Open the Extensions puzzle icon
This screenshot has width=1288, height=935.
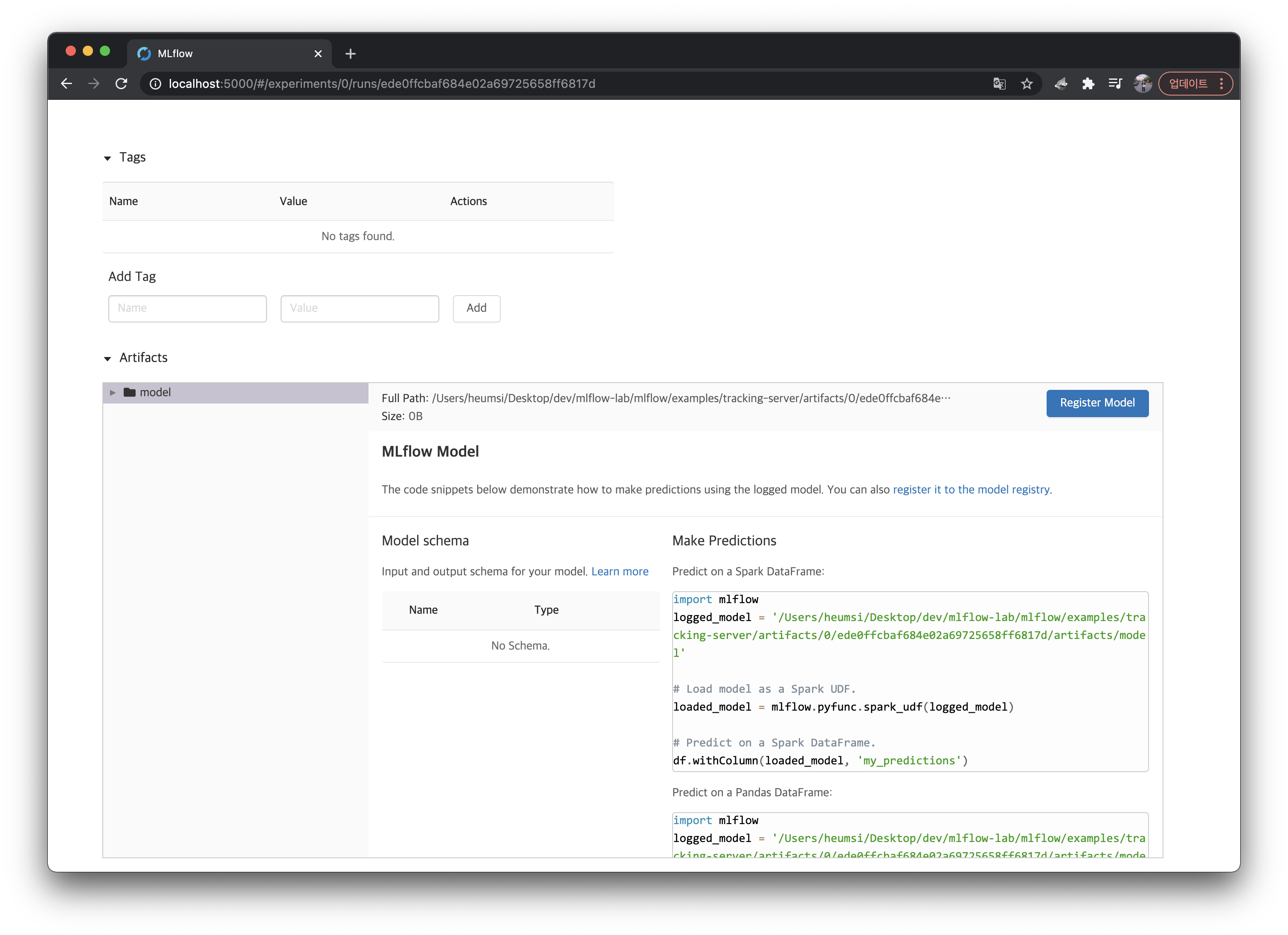(x=1088, y=84)
